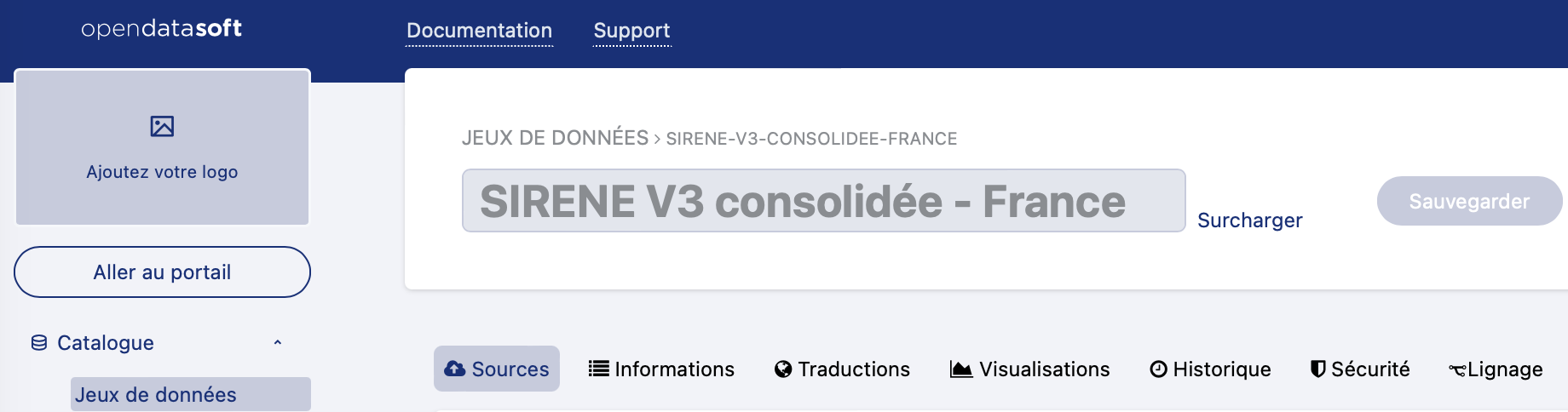
Task: Click the dataset title input field
Action: 823,201
